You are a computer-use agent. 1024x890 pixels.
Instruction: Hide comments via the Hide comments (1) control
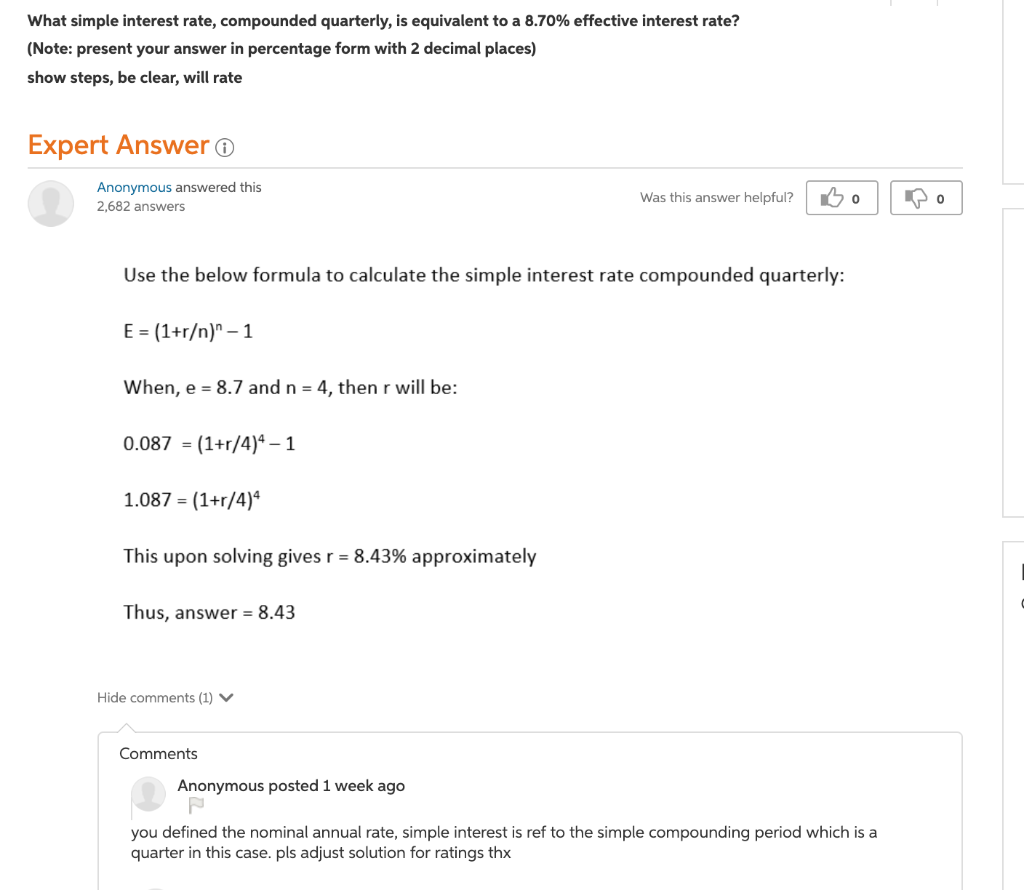157,697
